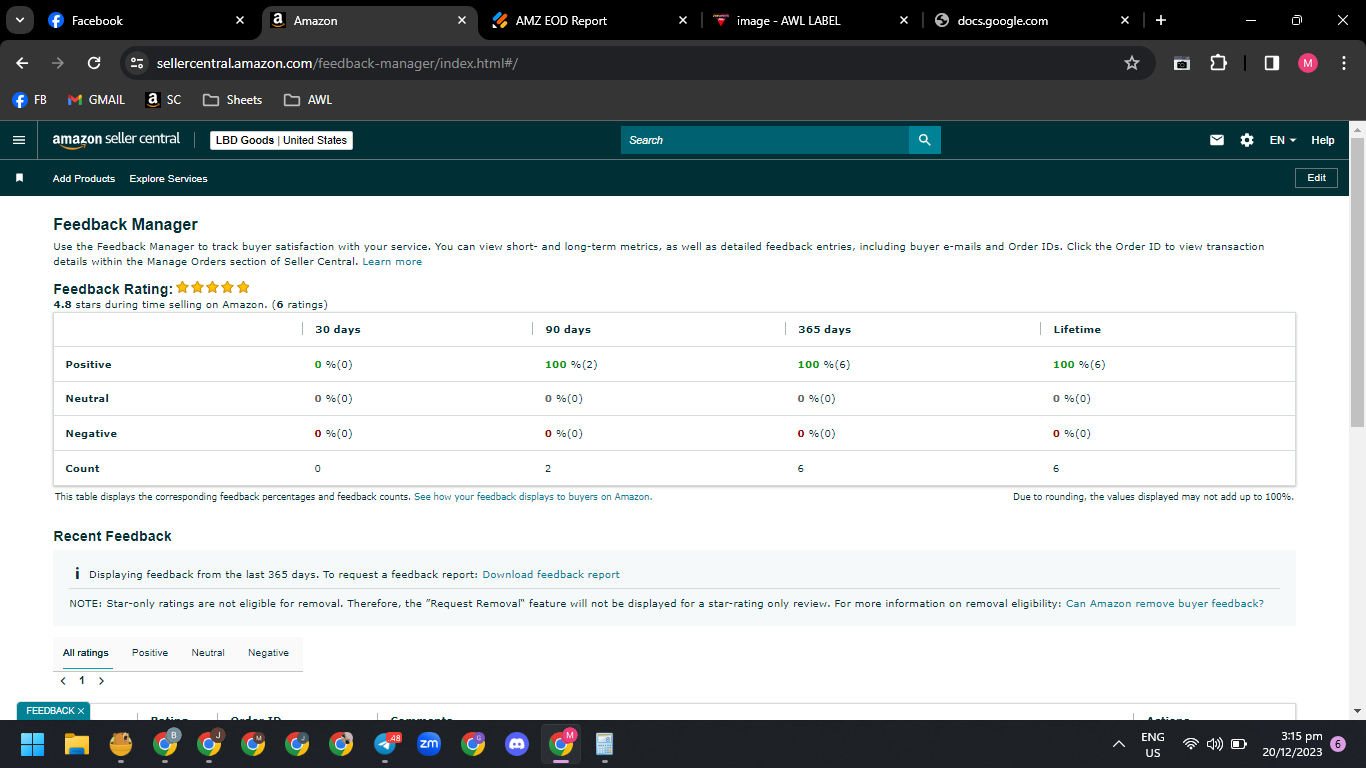Open Chrome's three-dot menu
The width and height of the screenshot is (1366, 768).
(1342, 63)
